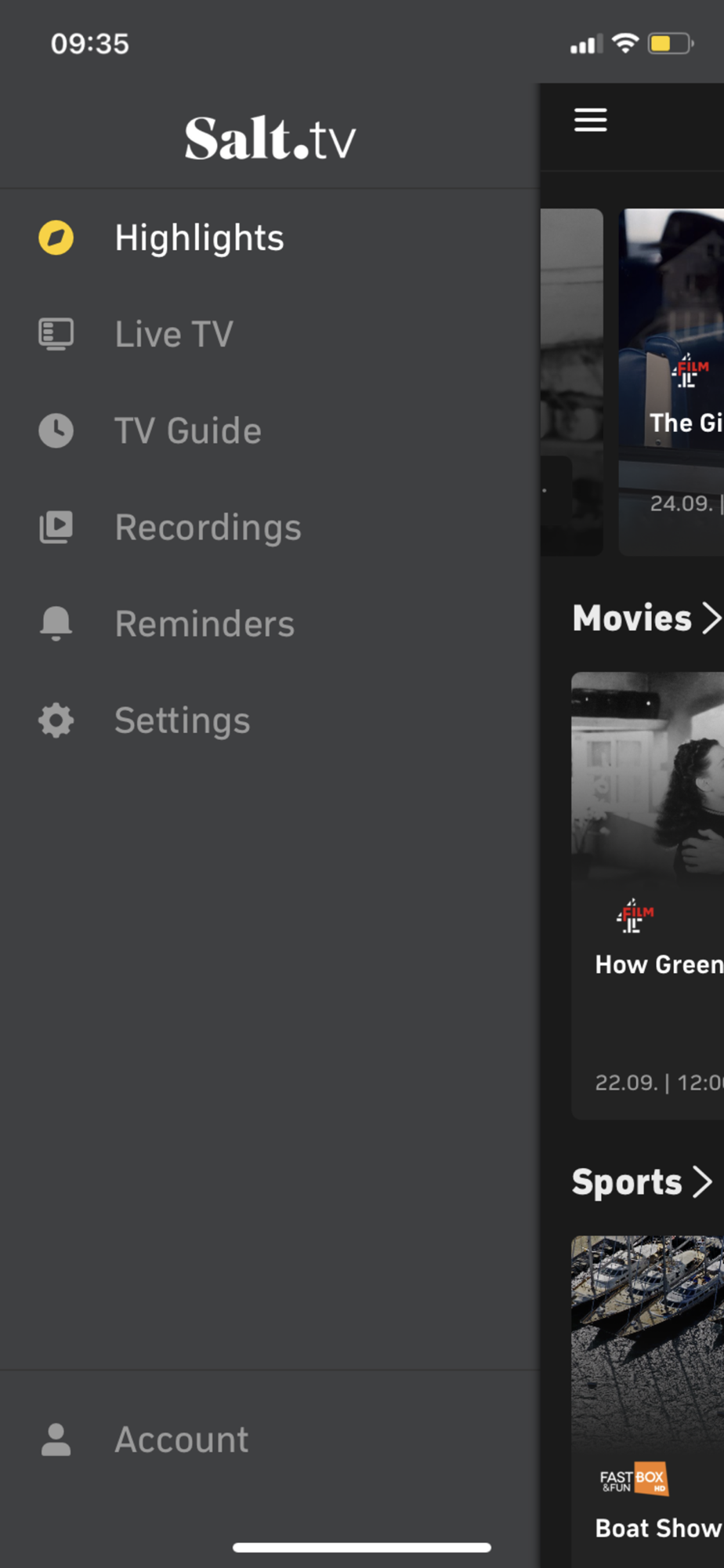Screen dimensions: 724x1568
Task: Tap the '24.09.' date text
Action: pos(682,503)
